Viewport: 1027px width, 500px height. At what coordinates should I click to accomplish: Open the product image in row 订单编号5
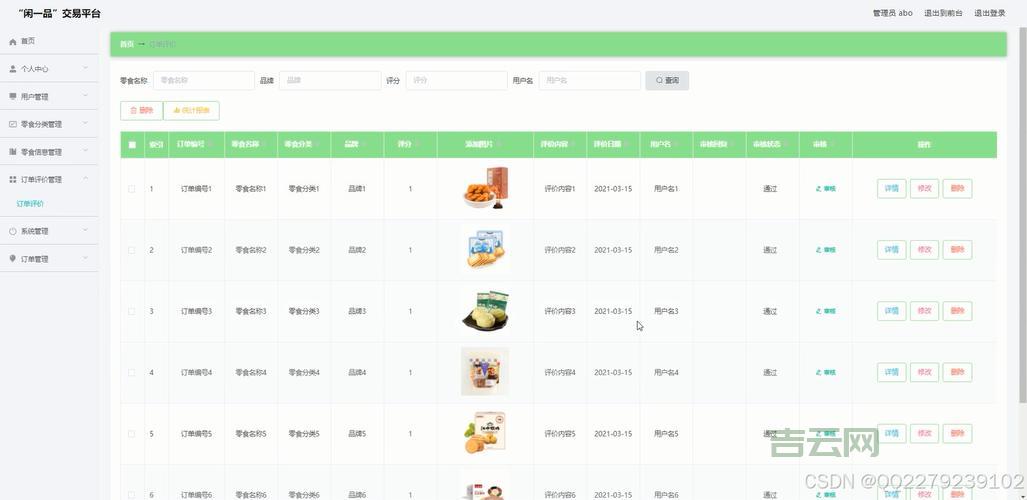point(485,433)
